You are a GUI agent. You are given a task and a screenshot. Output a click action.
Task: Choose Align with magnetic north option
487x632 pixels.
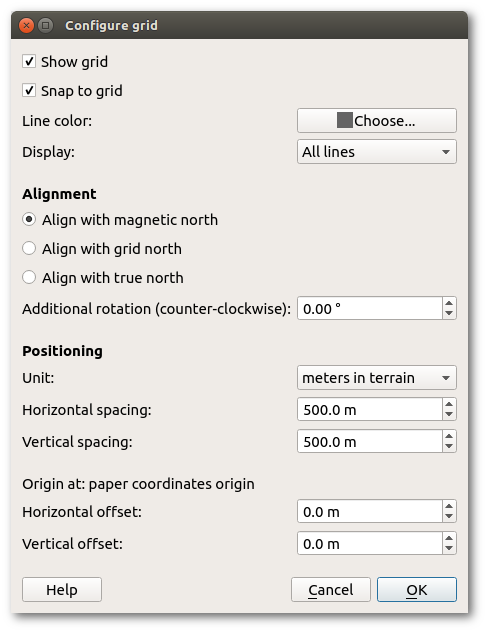29,220
